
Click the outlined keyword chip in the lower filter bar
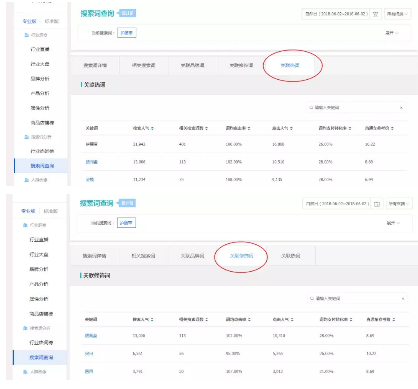tap(126, 223)
